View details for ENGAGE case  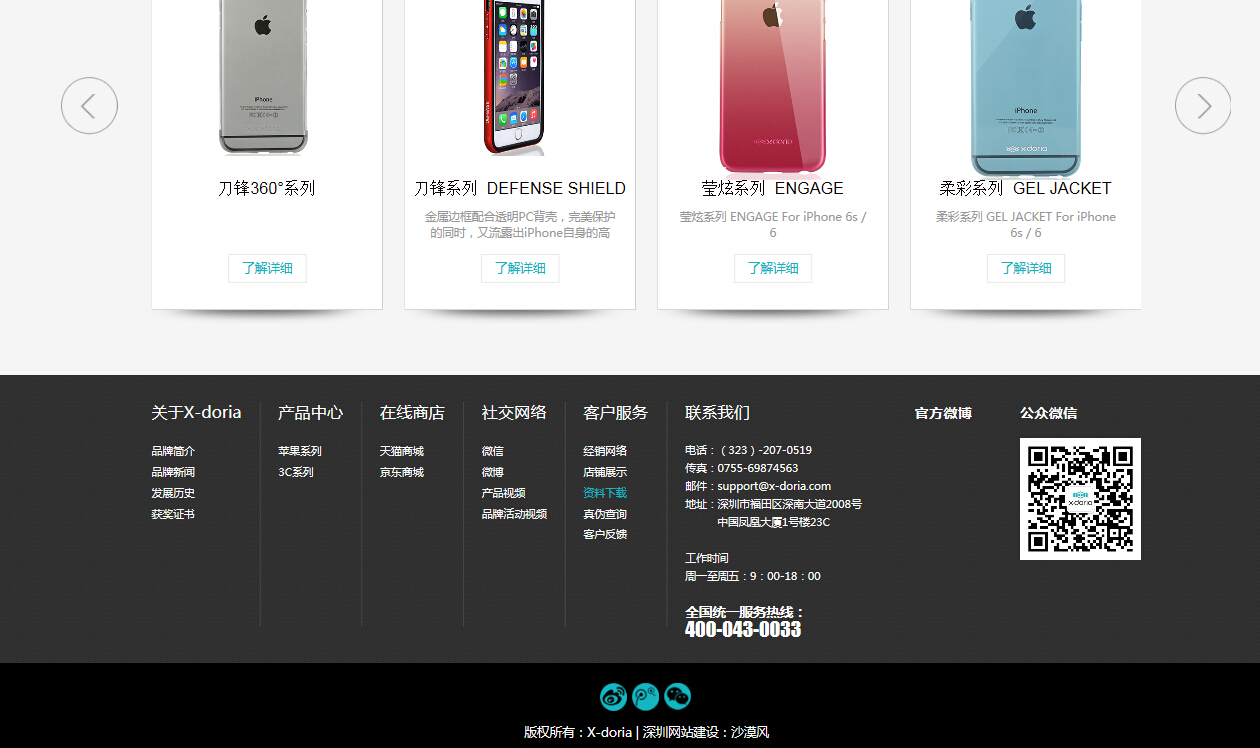pos(773,268)
